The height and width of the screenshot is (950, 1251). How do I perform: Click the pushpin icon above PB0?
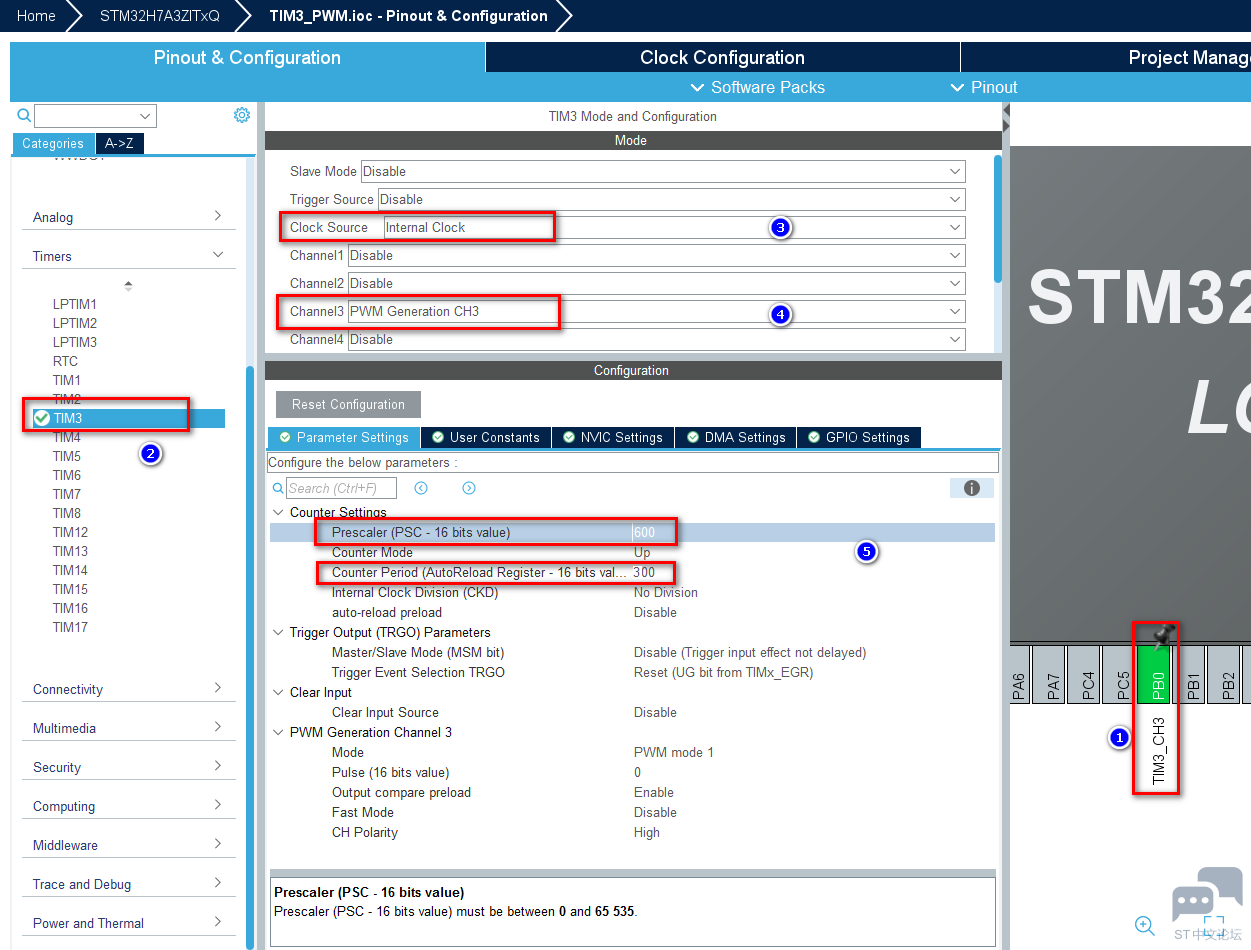tap(1162, 634)
